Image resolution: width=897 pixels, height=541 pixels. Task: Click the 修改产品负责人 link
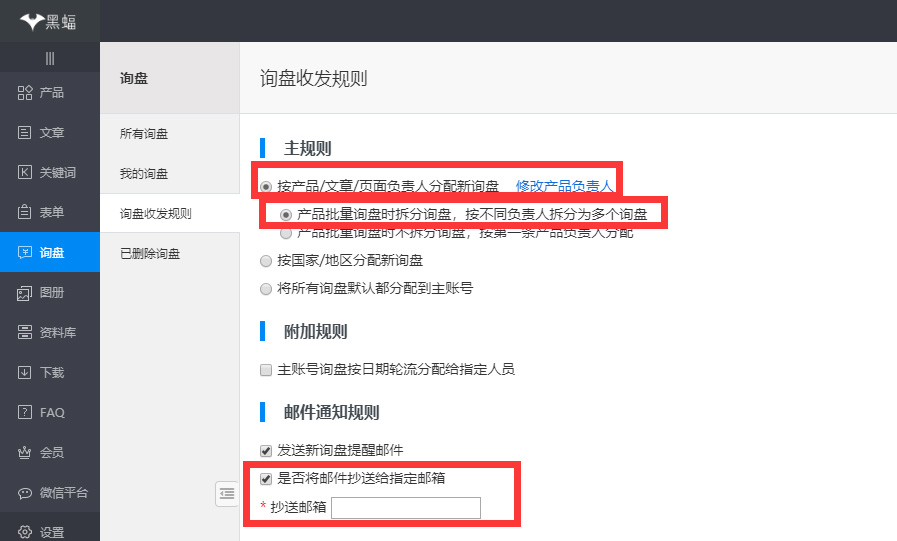[x=564, y=186]
